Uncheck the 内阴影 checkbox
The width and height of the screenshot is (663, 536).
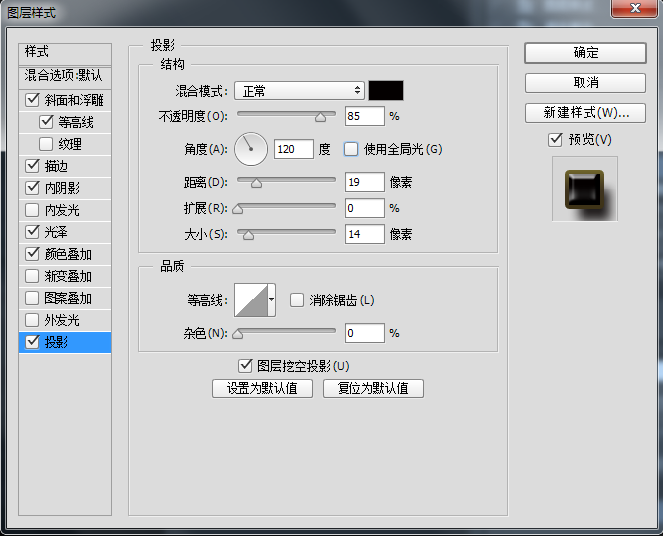pos(33,188)
